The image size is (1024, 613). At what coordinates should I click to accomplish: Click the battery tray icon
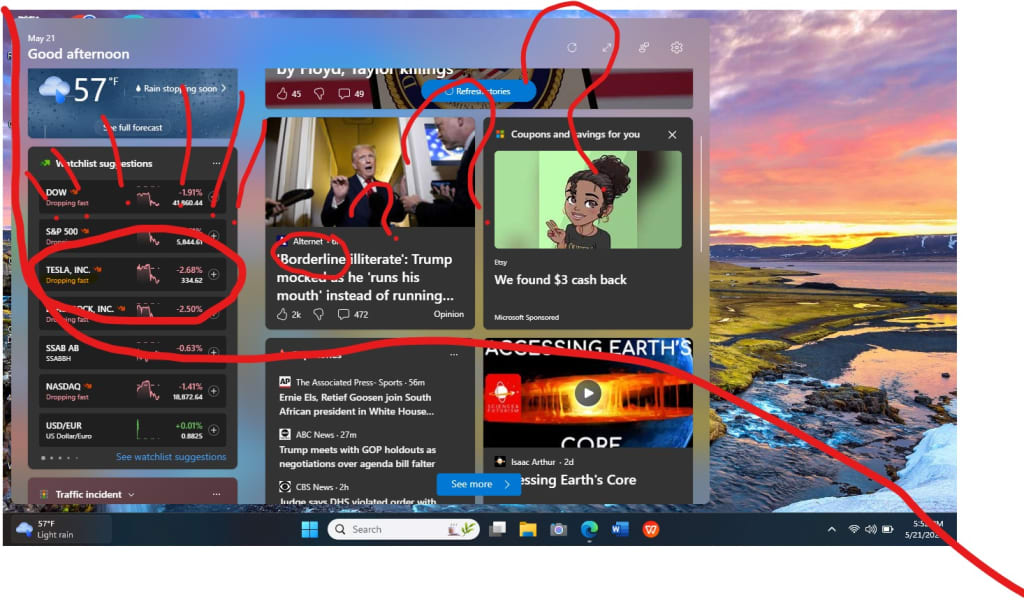point(888,529)
